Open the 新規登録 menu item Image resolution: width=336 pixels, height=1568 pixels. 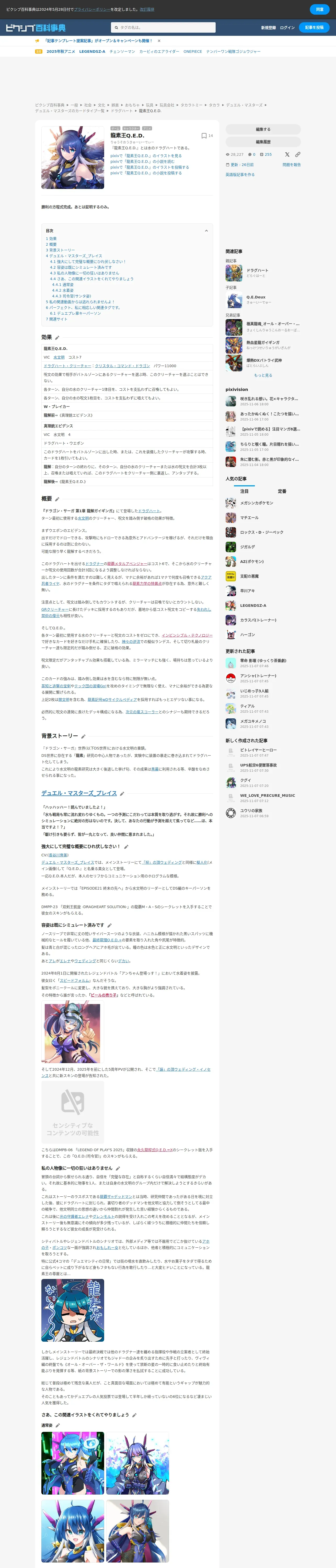tap(268, 27)
